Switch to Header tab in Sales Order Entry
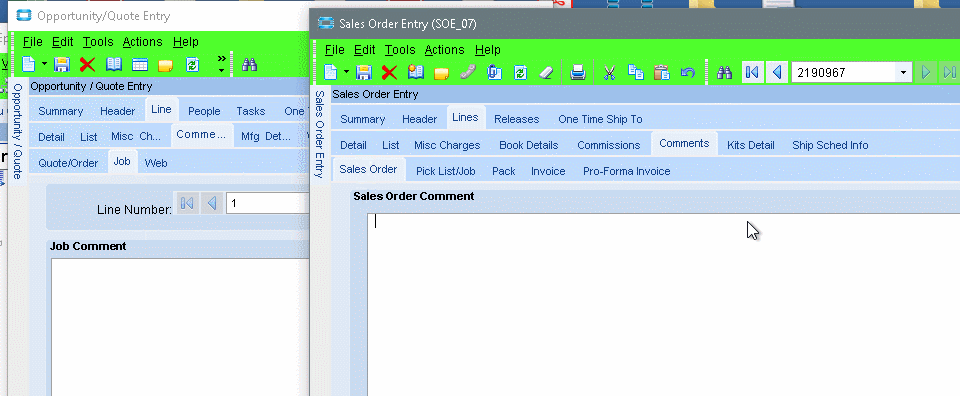This screenshot has height=396, width=960. click(419, 119)
